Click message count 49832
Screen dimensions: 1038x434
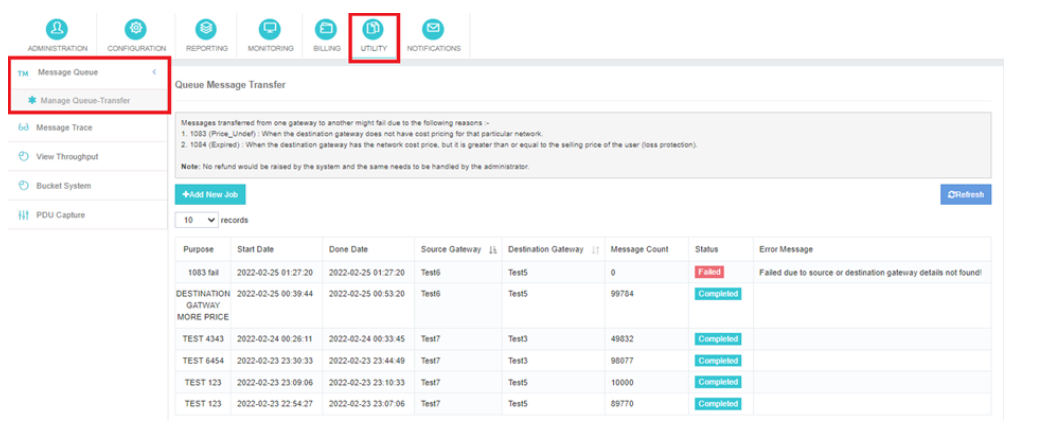(622, 339)
